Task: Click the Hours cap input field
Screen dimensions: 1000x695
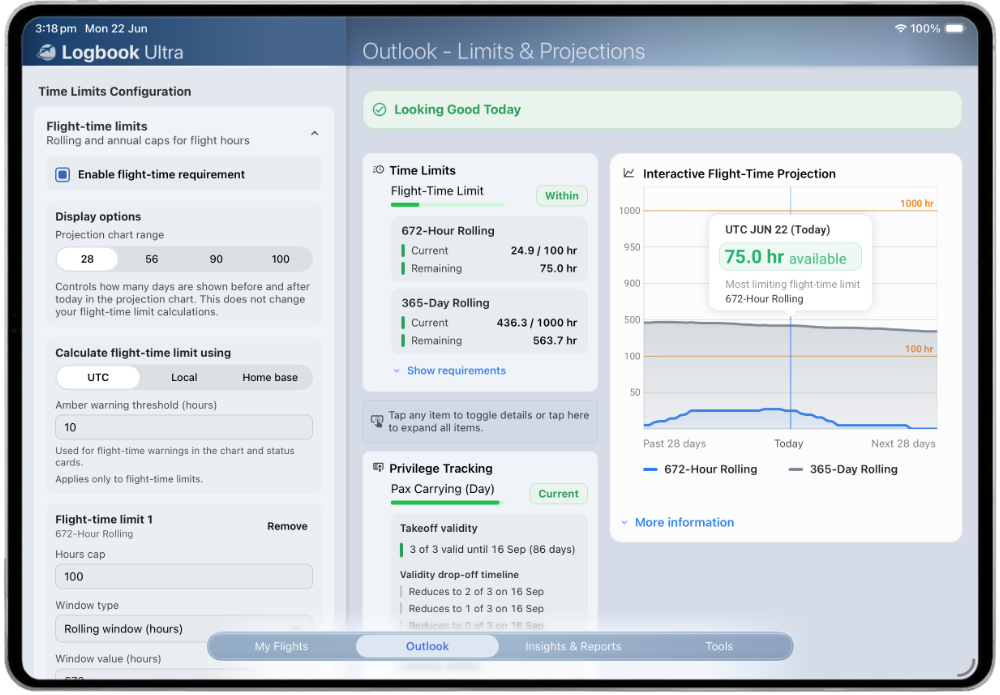Action: (184, 576)
